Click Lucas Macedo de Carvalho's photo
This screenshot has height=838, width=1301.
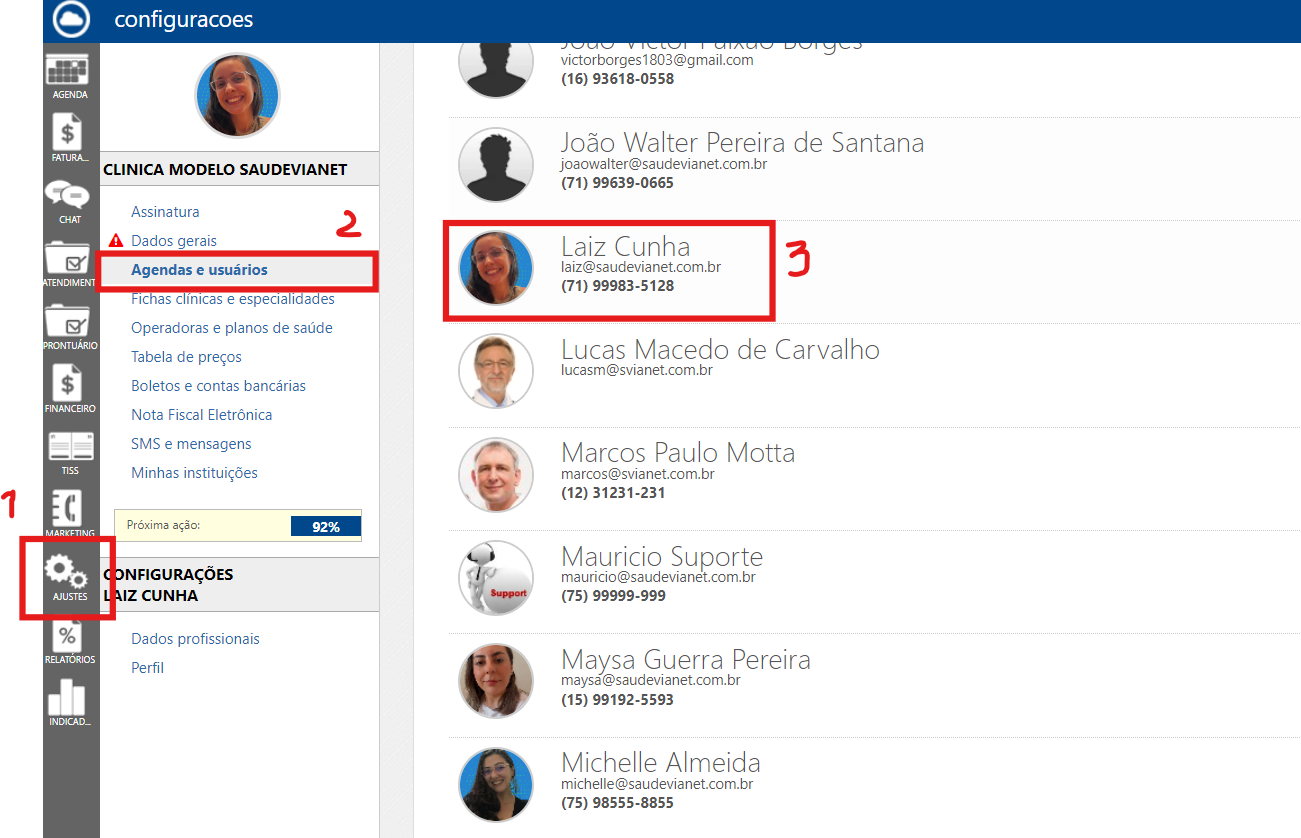[496, 371]
